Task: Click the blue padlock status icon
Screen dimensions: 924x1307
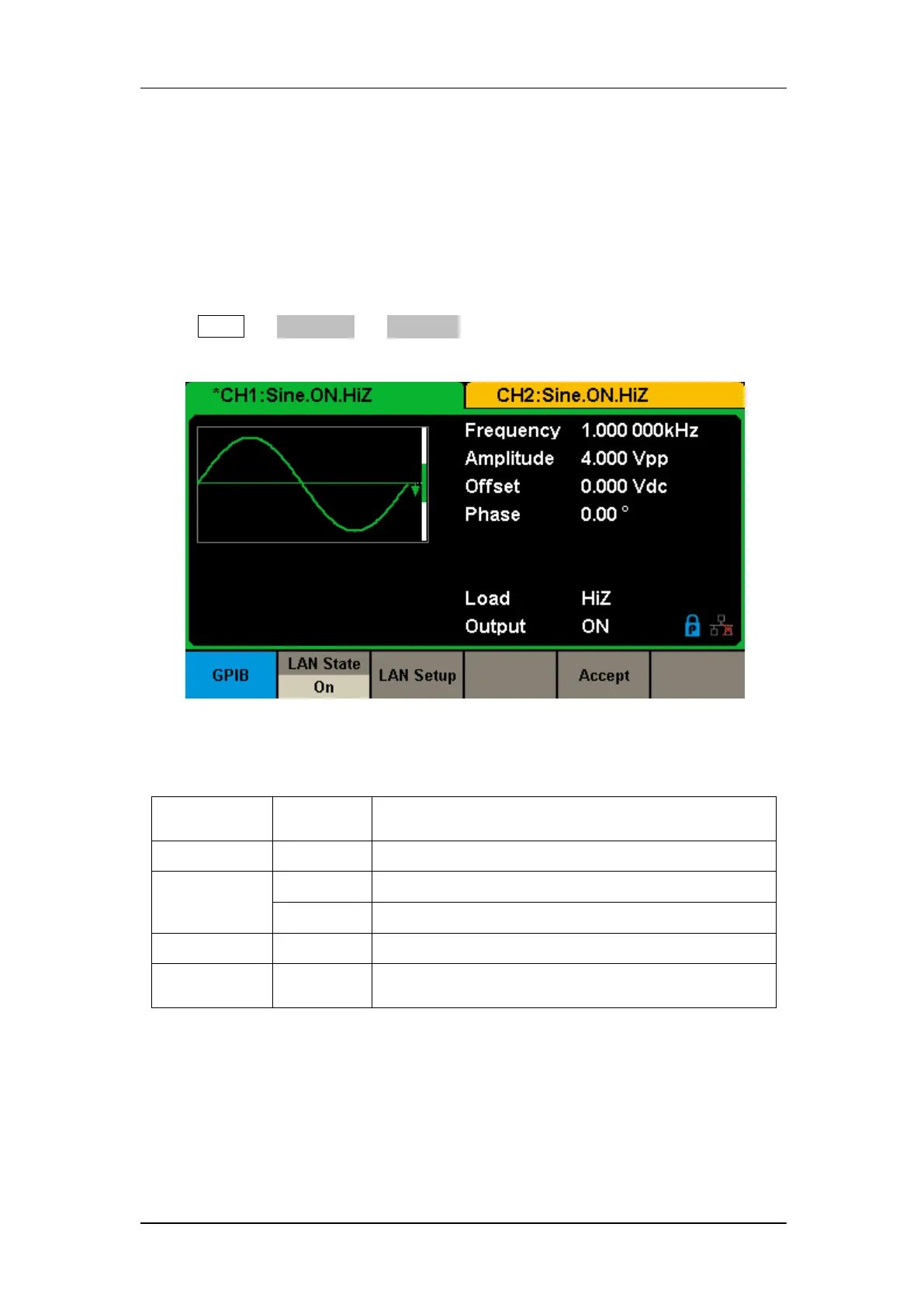Action: [692, 626]
